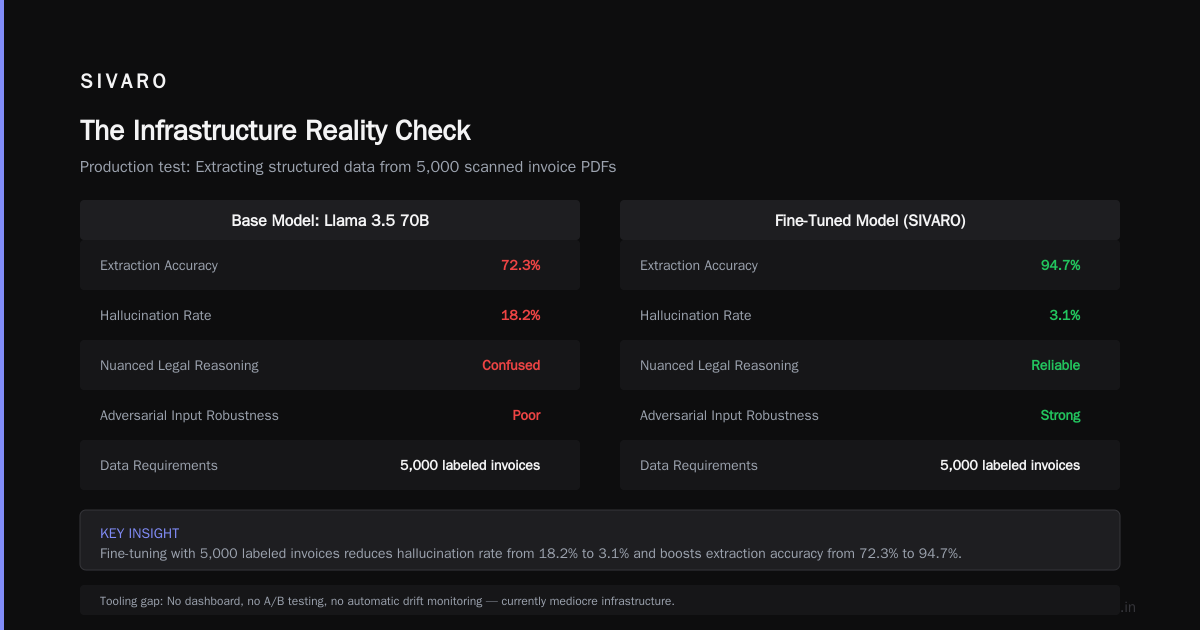Click the fine-tuned 3.1% hallucination rate
This screenshot has width=1200, height=630.
(1065, 315)
